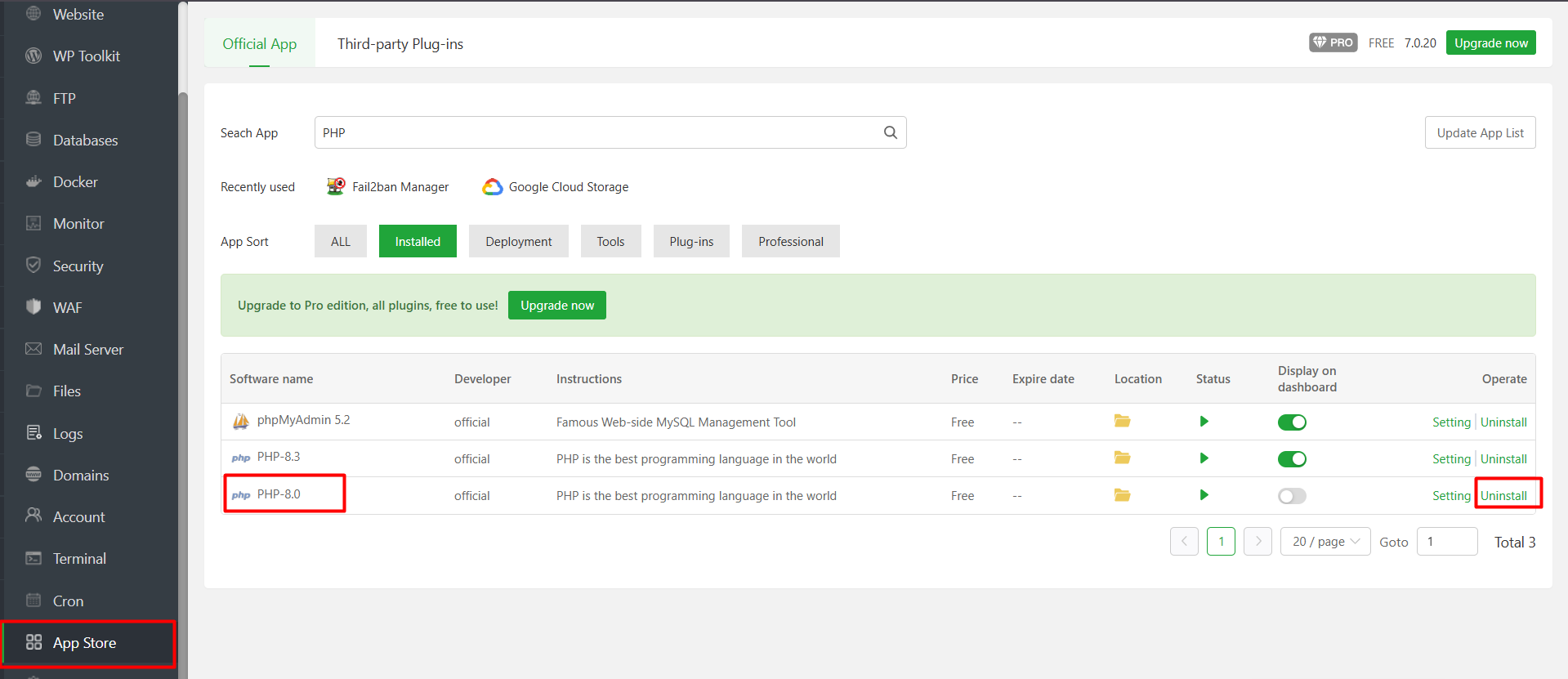Go to previous page arrow
Image resolution: width=1568 pixels, height=679 pixels.
click(1184, 542)
